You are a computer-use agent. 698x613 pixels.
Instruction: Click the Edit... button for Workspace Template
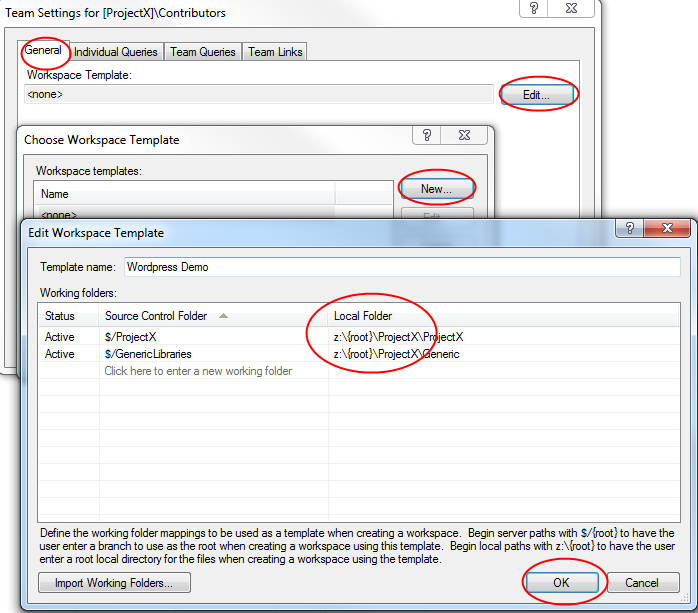coord(539,94)
